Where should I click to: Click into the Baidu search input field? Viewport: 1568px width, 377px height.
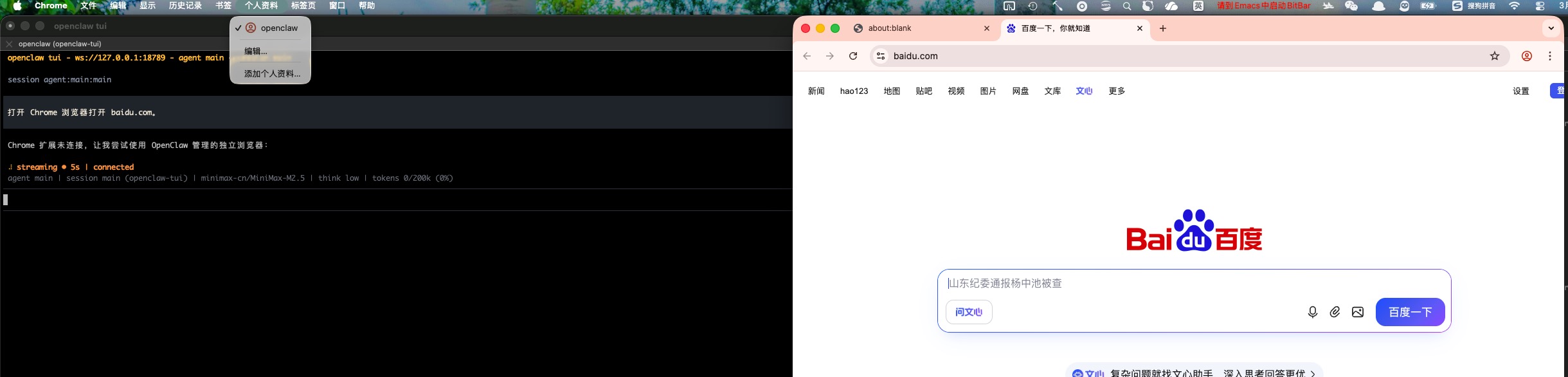tap(1194, 283)
